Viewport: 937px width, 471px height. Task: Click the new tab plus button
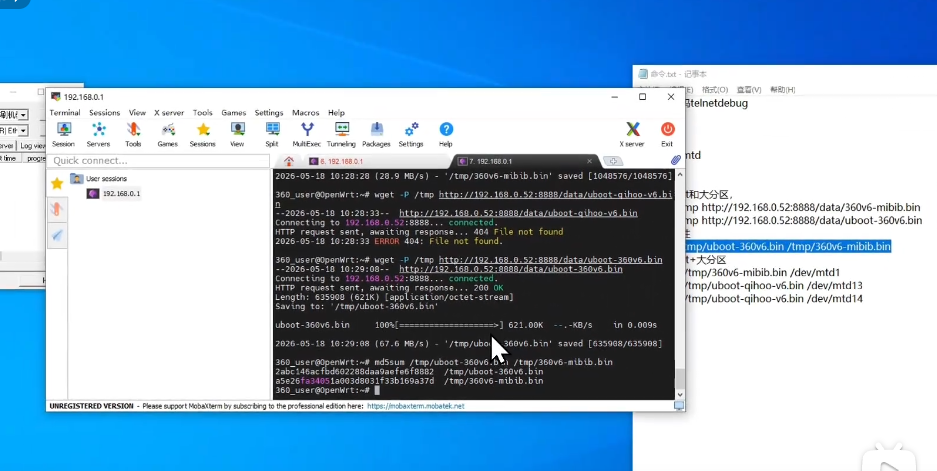tap(613, 161)
